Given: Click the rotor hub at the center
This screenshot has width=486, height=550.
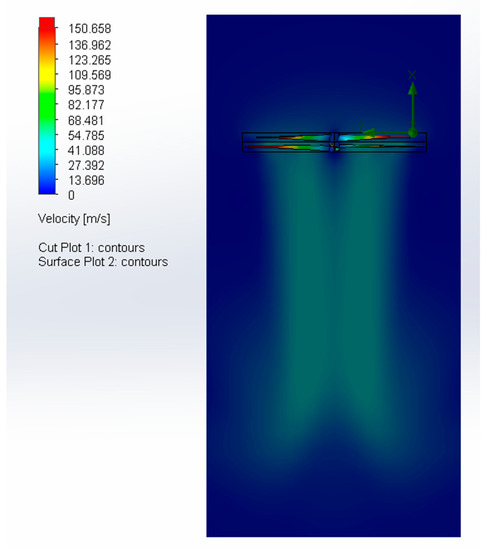Looking at the screenshot, I should [334, 142].
